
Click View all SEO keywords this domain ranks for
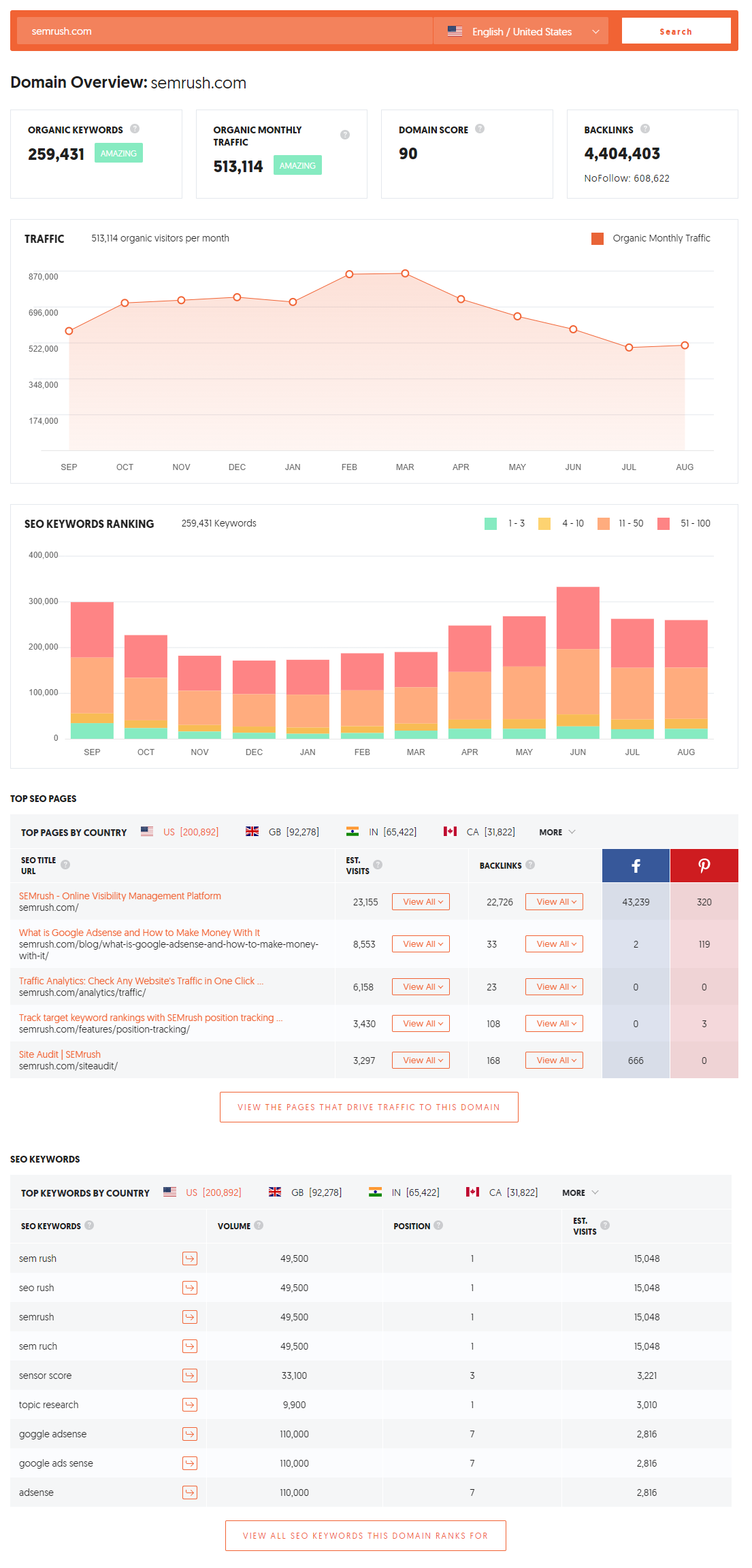pyautogui.click(x=365, y=1536)
